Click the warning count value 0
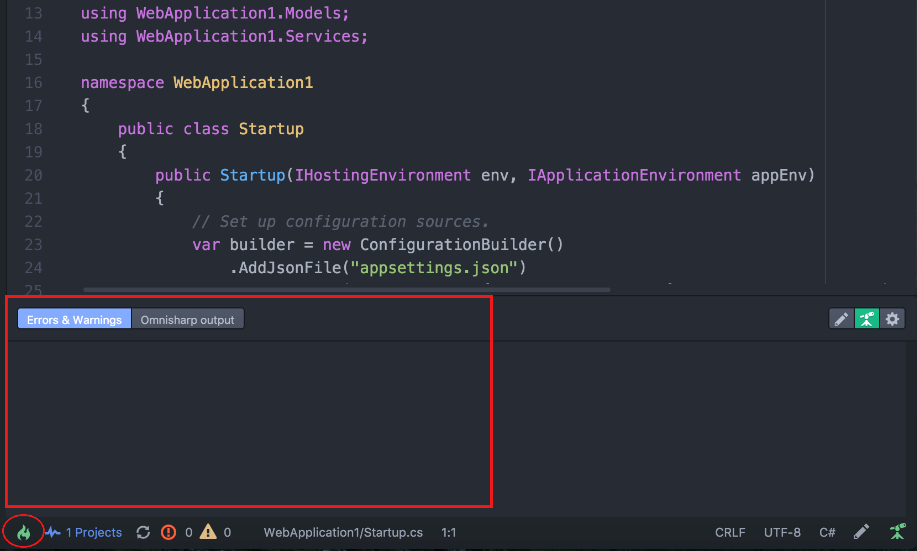The width and height of the screenshot is (917, 551). (x=227, y=532)
